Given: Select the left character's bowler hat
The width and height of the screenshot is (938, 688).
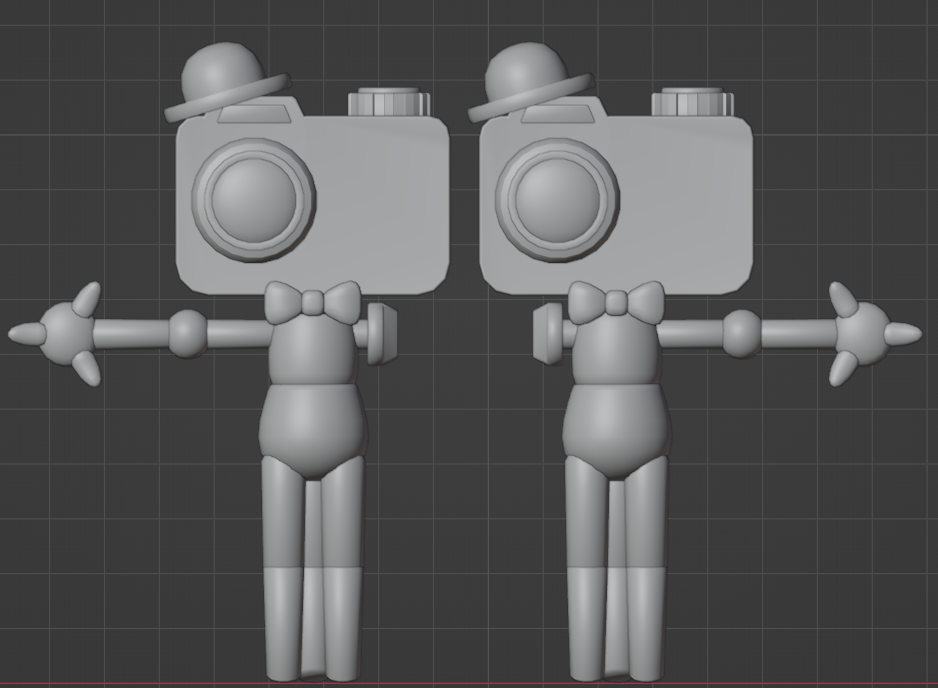Looking at the screenshot, I should (x=223, y=78).
